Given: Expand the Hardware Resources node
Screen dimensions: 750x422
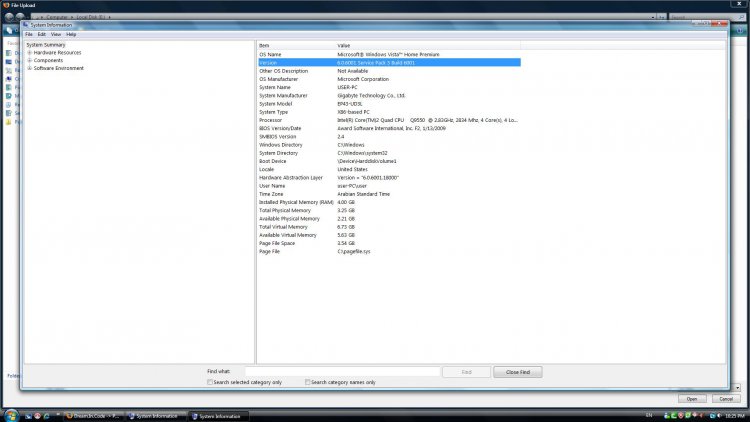Looking at the screenshot, I should [x=30, y=53].
